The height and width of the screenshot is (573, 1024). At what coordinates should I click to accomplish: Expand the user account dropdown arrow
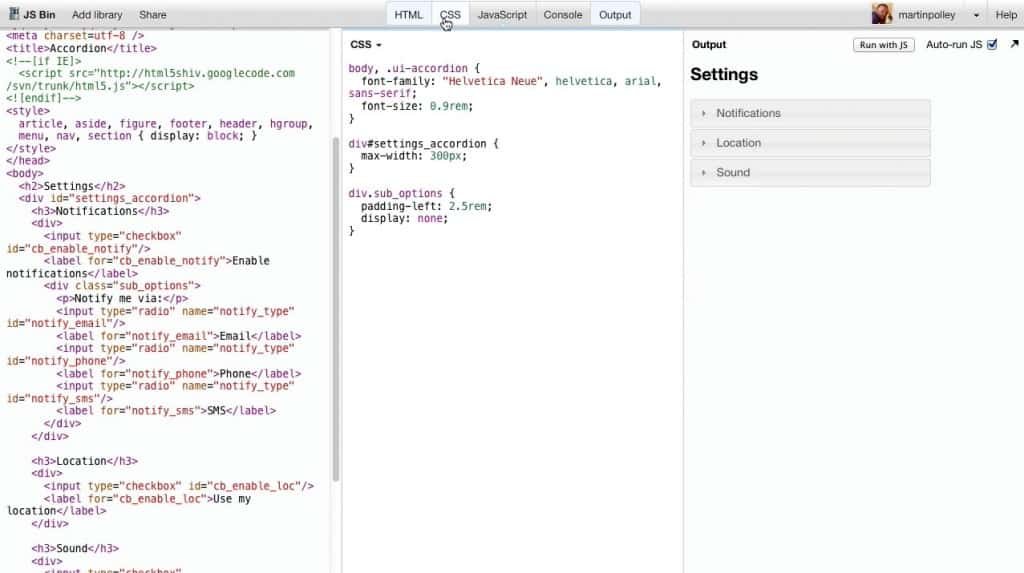tap(976, 15)
